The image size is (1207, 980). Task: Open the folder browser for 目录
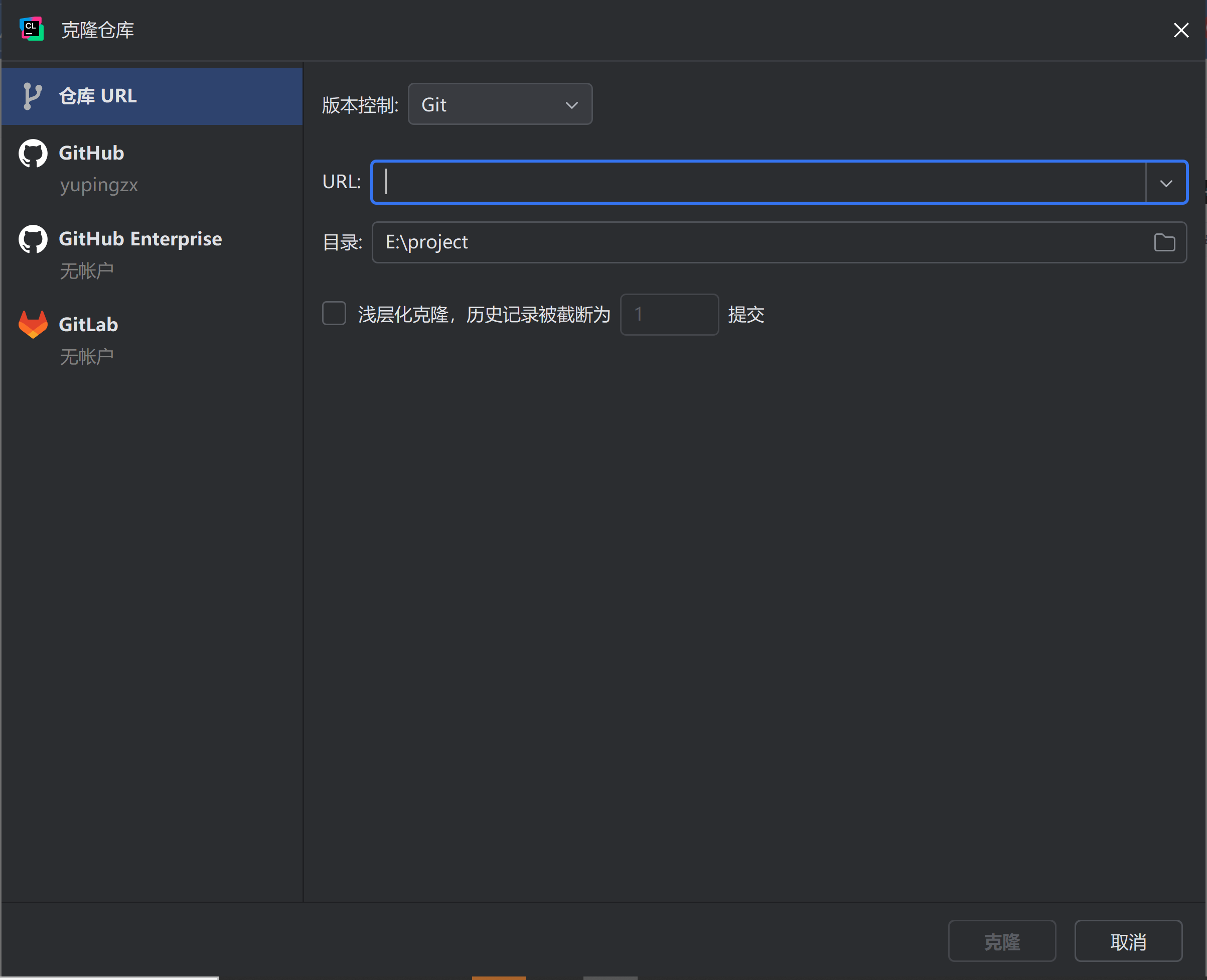click(1164, 242)
